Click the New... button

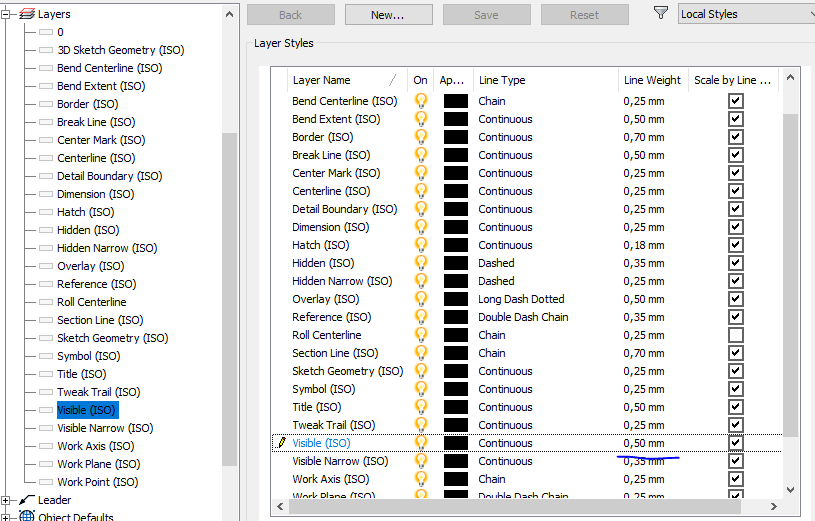tap(388, 15)
